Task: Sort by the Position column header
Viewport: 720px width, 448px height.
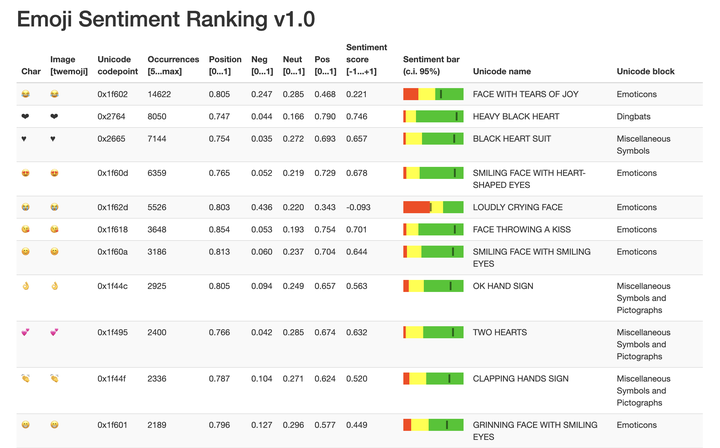Action: pos(225,65)
